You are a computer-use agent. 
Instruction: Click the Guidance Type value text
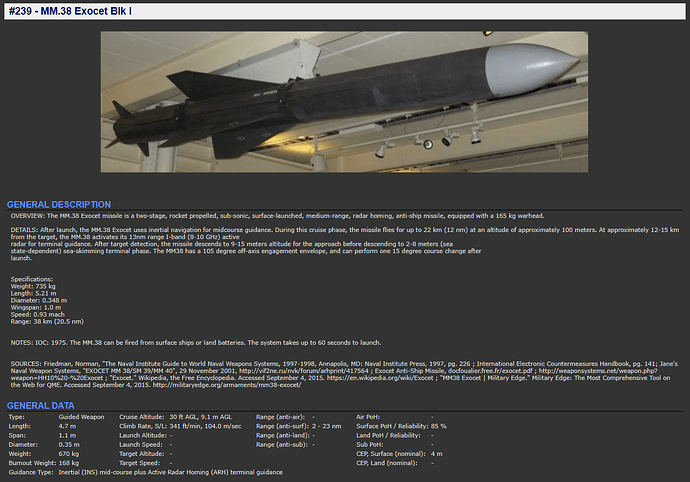click(170, 472)
